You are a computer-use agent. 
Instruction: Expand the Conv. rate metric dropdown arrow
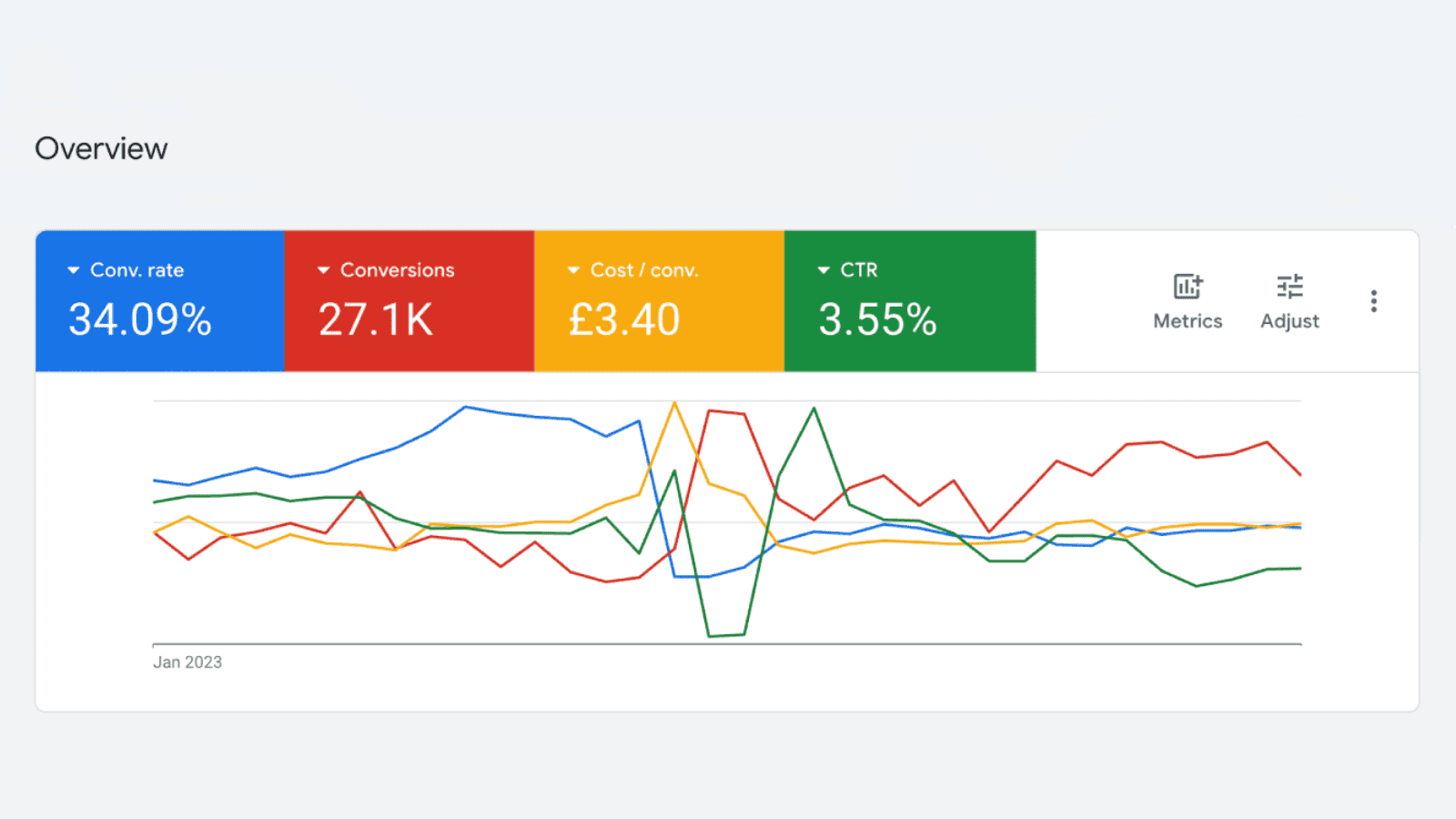(x=74, y=270)
